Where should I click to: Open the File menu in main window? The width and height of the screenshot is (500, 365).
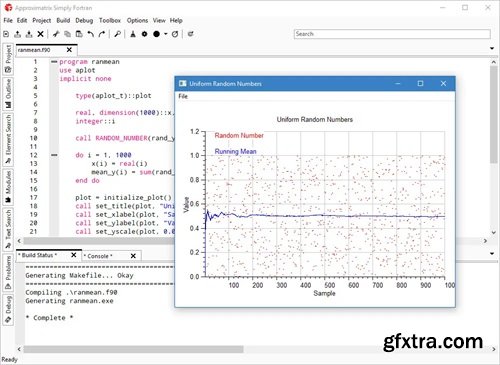point(8,20)
